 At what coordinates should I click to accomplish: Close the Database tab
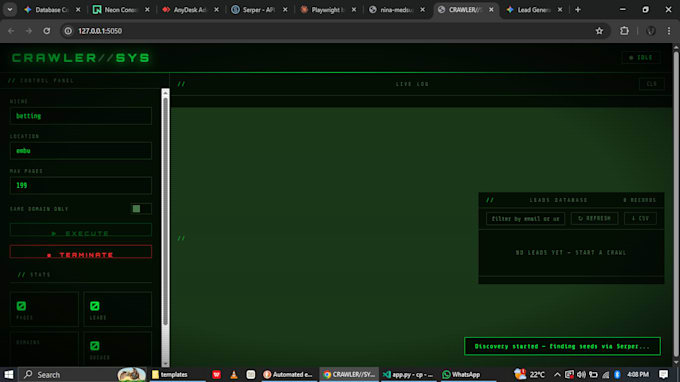click(x=78, y=10)
